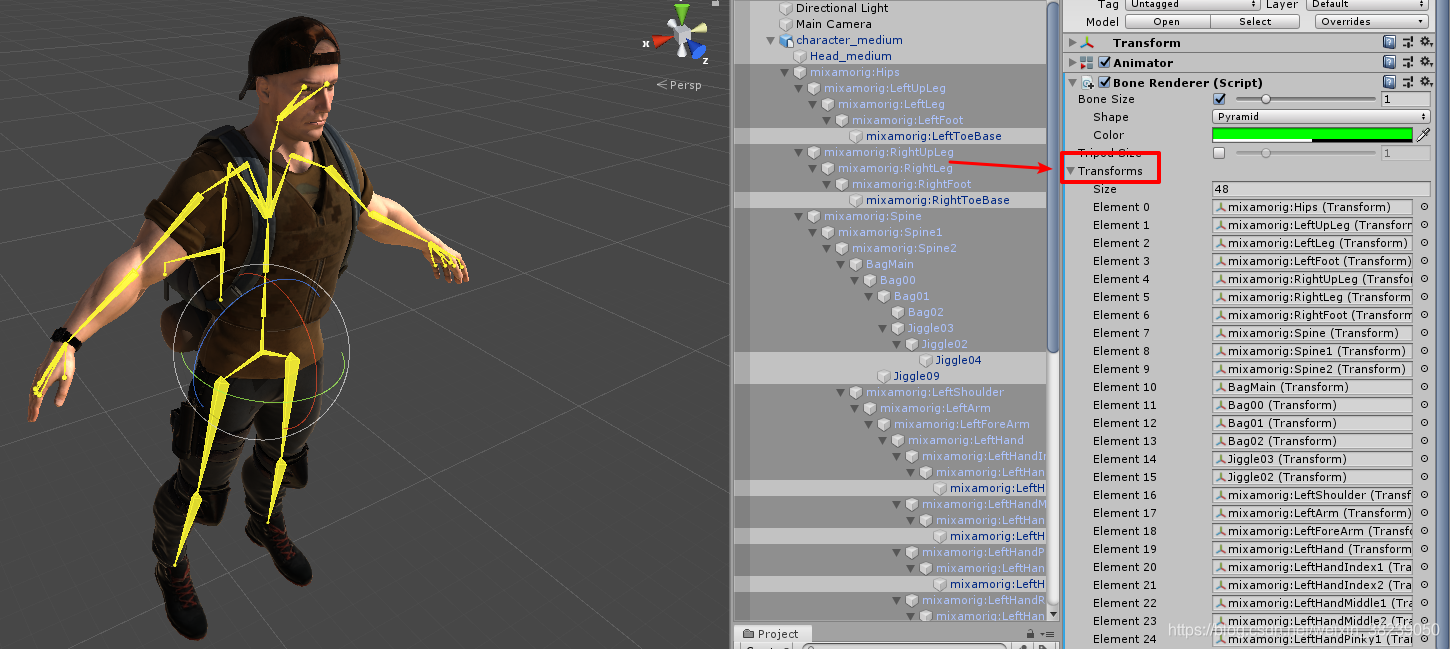The image size is (1450, 649).
Task: Click the Model Select button
Action: pos(1255,21)
